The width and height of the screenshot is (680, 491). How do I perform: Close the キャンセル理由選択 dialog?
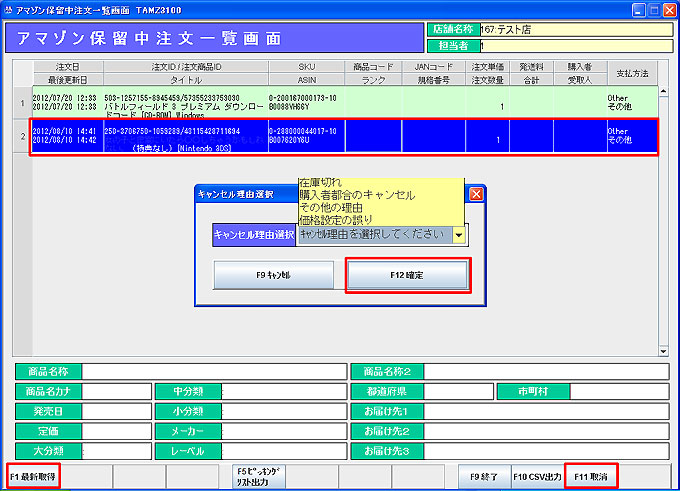click(476, 194)
